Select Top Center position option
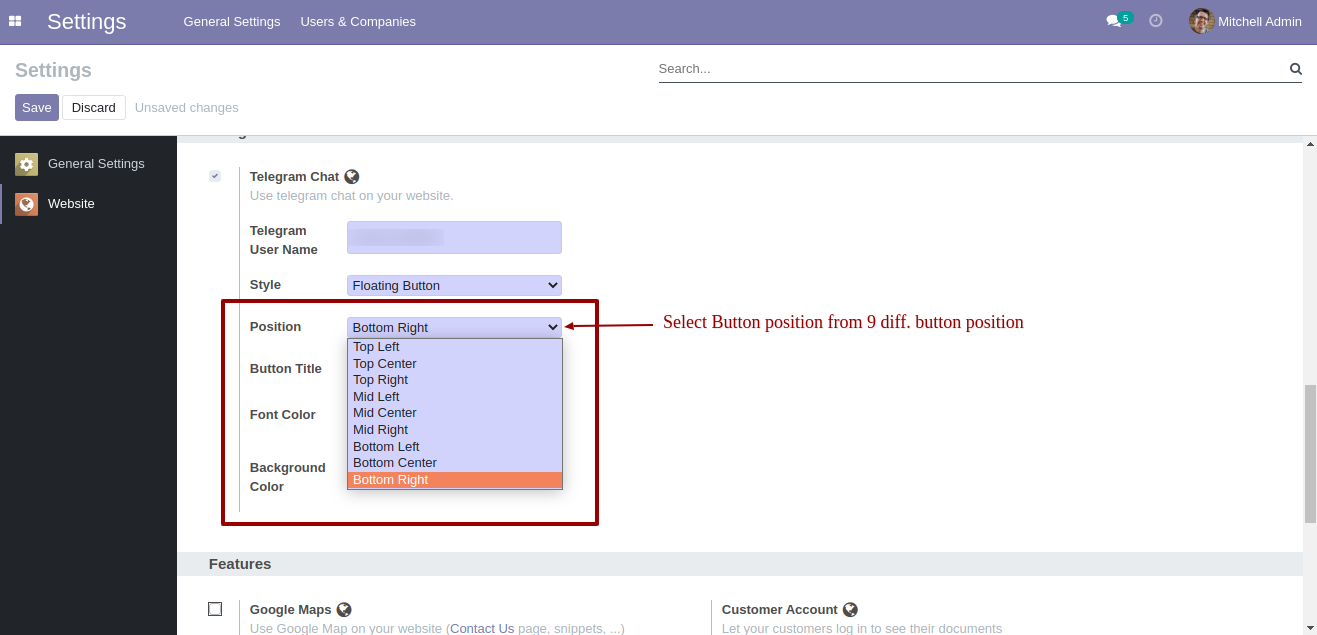The width and height of the screenshot is (1317, 635). [455, 364]
